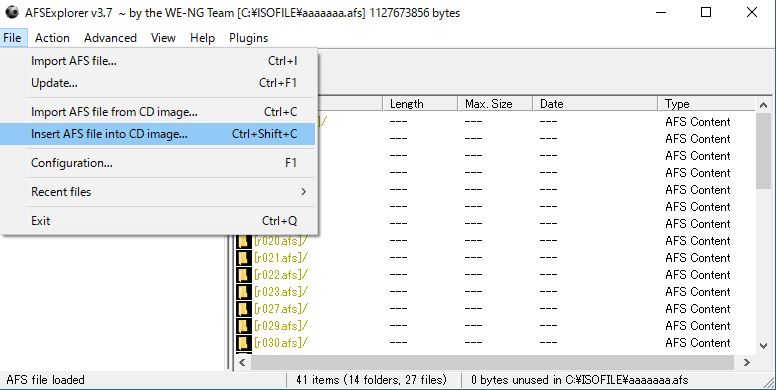
Task: Open the View menu
Action: click(163, 38)
